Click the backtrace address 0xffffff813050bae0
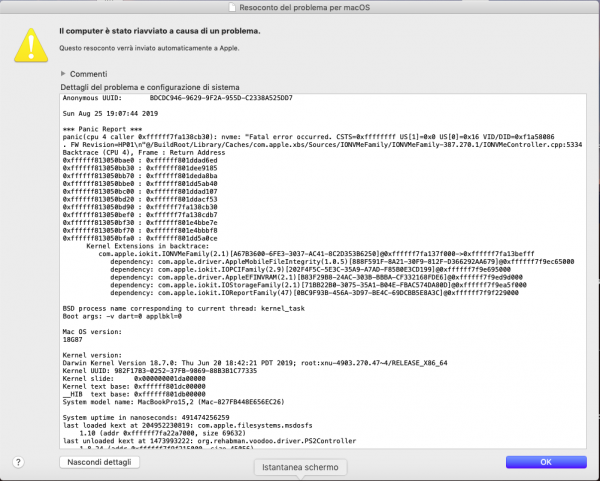Screen dimensions: 600x481 click(98, 160)
